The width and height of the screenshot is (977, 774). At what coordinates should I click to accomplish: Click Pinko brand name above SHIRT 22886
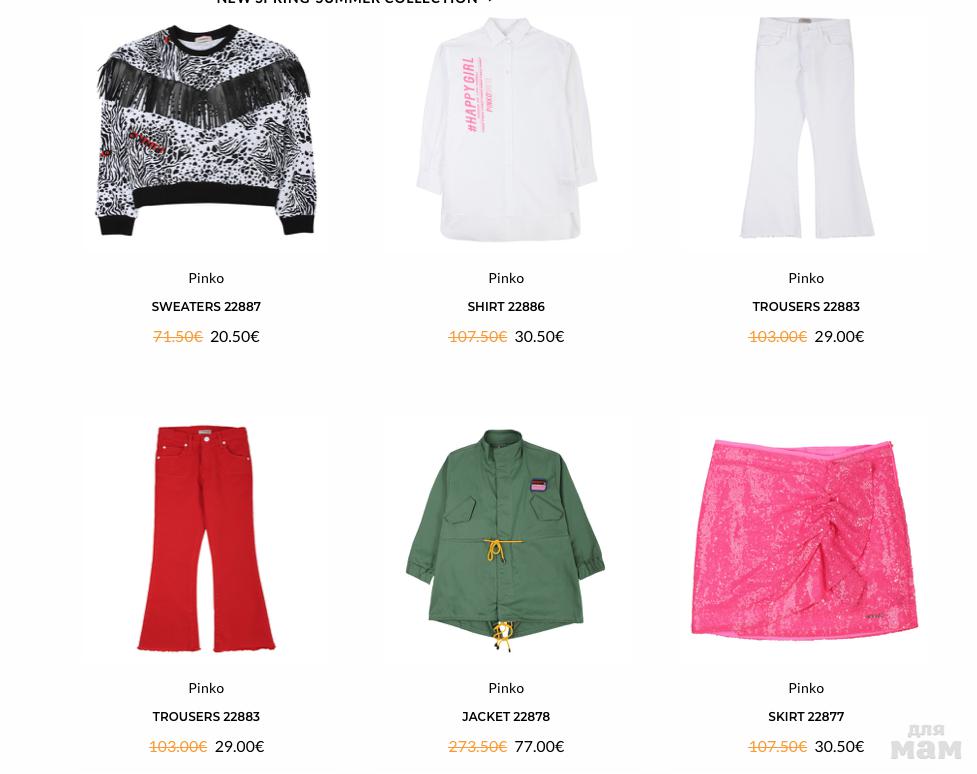pyautogui.click(x=506, y=278)
